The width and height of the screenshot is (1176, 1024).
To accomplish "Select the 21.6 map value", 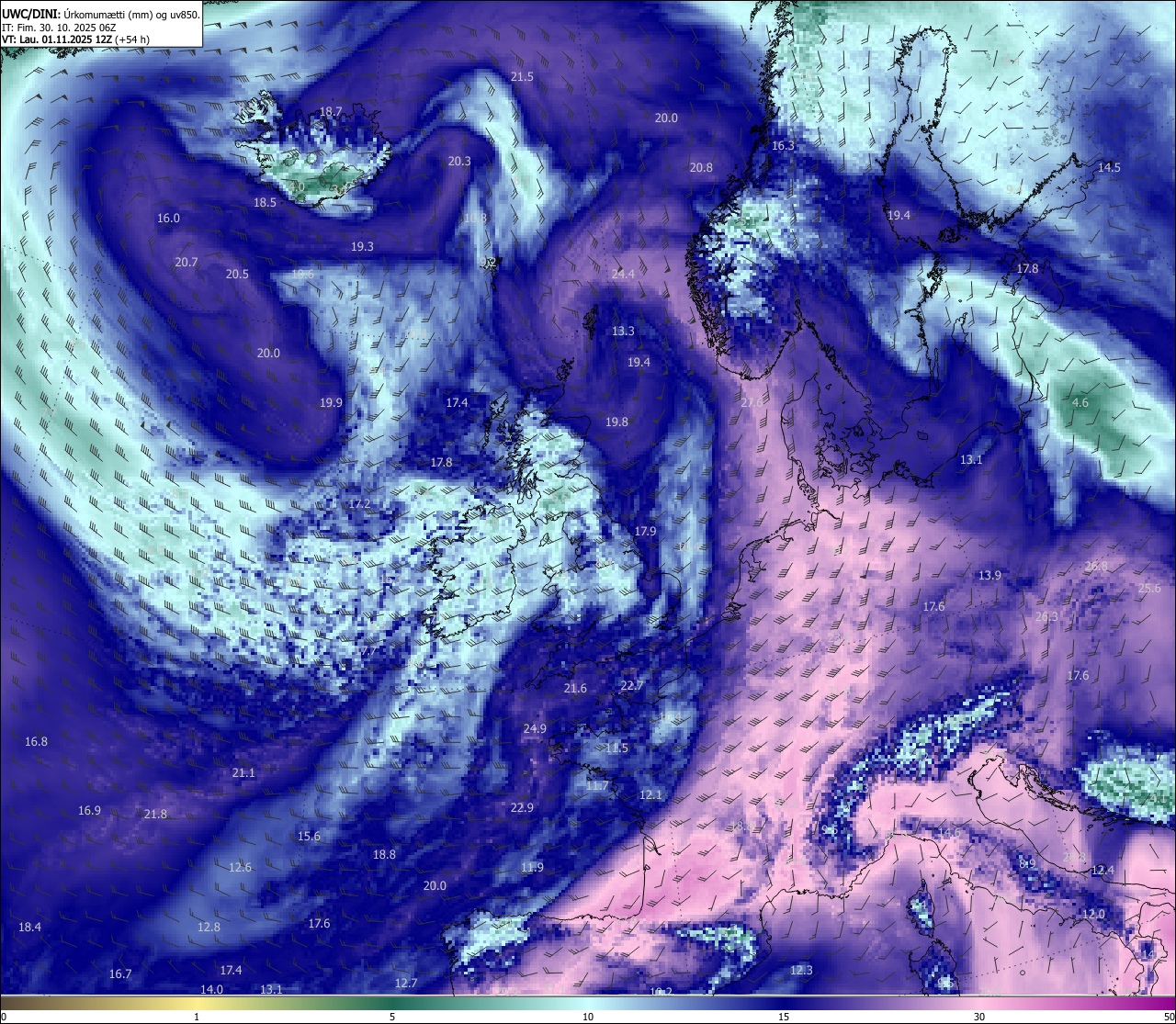I will coord(575,689).
